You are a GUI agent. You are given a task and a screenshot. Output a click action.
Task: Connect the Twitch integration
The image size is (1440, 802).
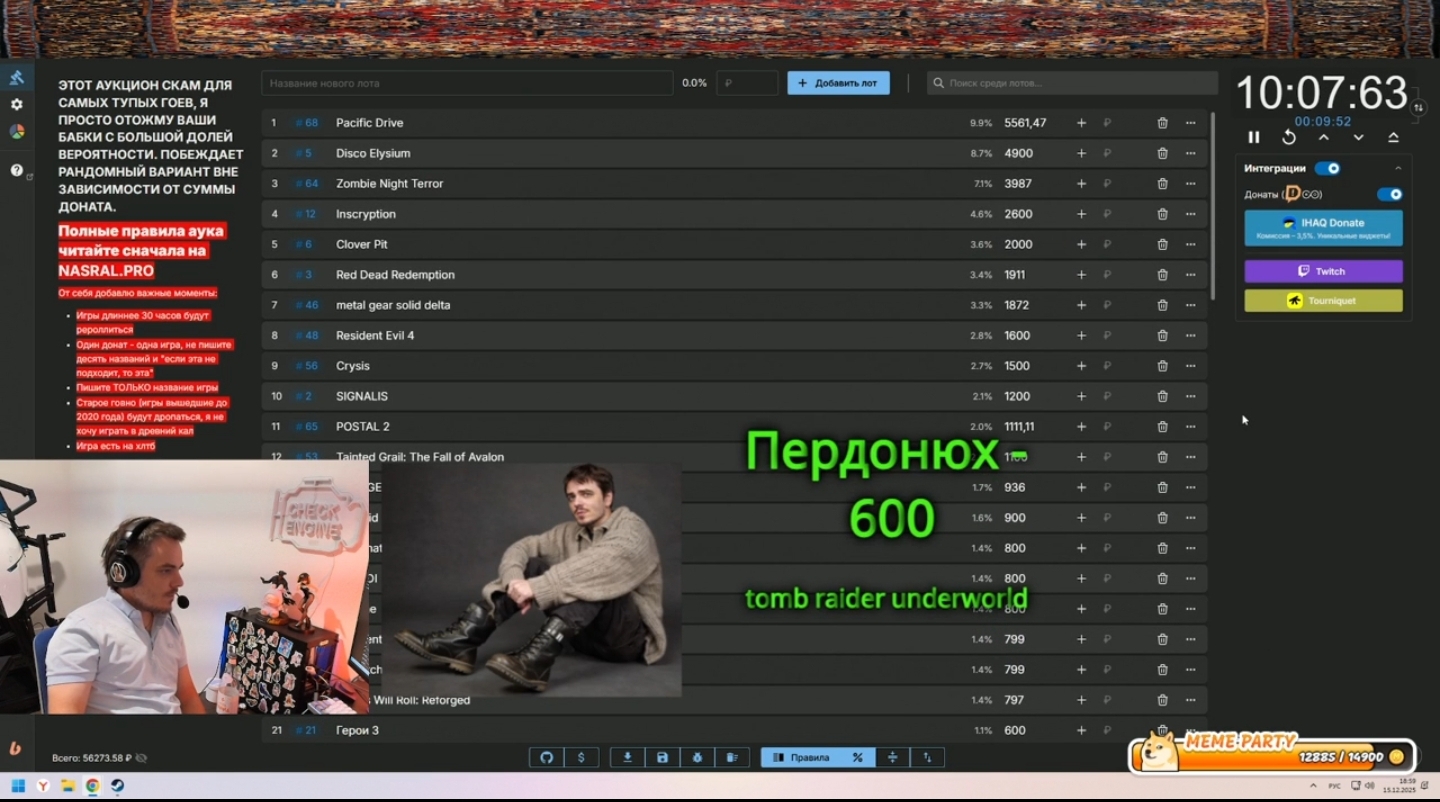coord(1323,271)
